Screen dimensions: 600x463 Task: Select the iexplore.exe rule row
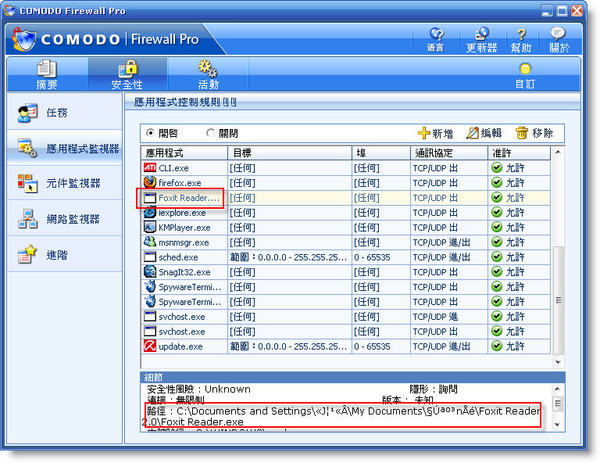[x=346, y=213]
